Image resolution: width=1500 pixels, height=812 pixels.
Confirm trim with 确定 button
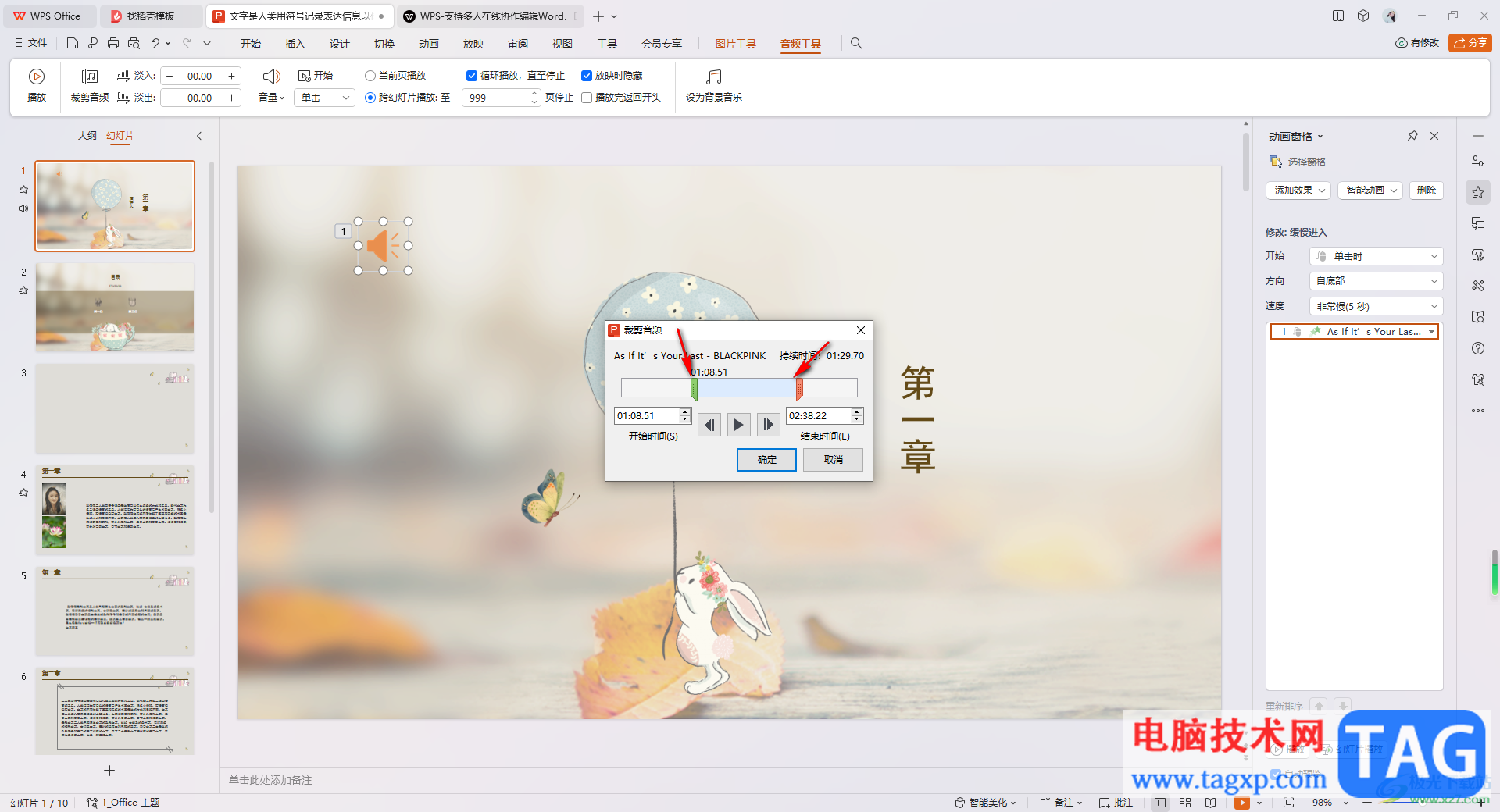766,460
